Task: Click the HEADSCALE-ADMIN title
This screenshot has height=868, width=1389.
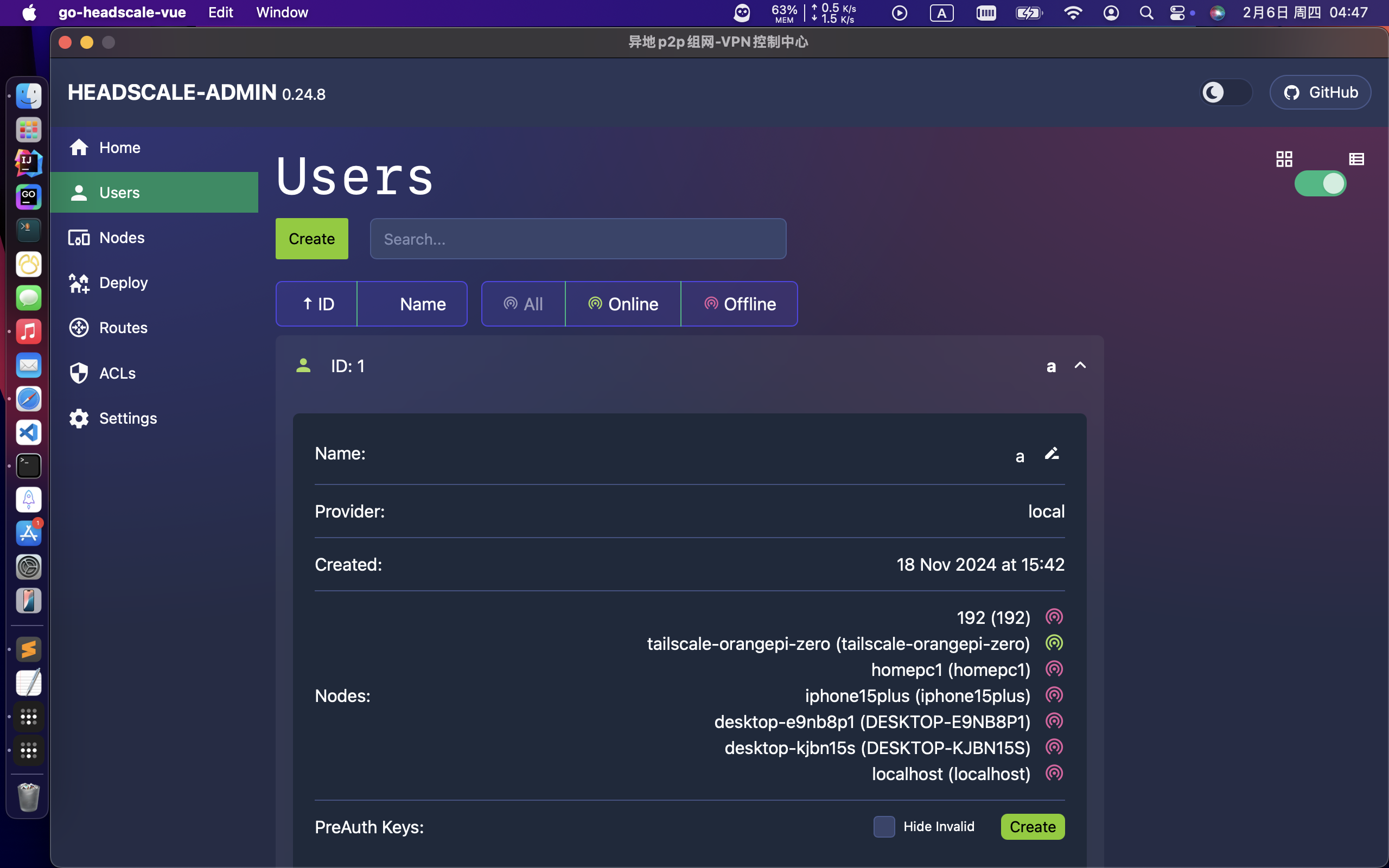Action: (172, 92)
